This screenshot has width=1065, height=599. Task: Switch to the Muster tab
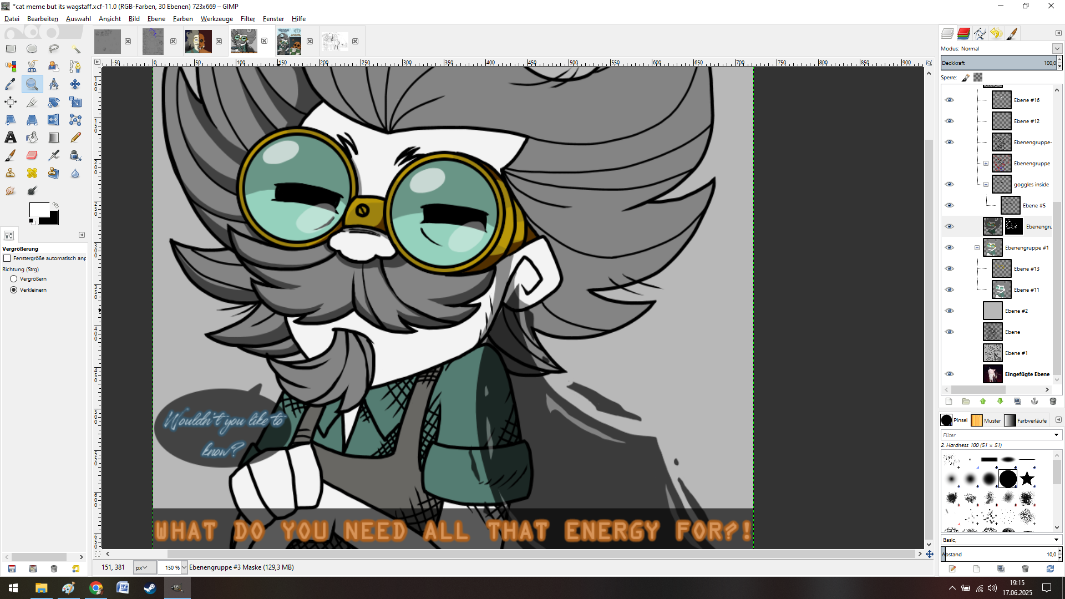click(985, 421)
